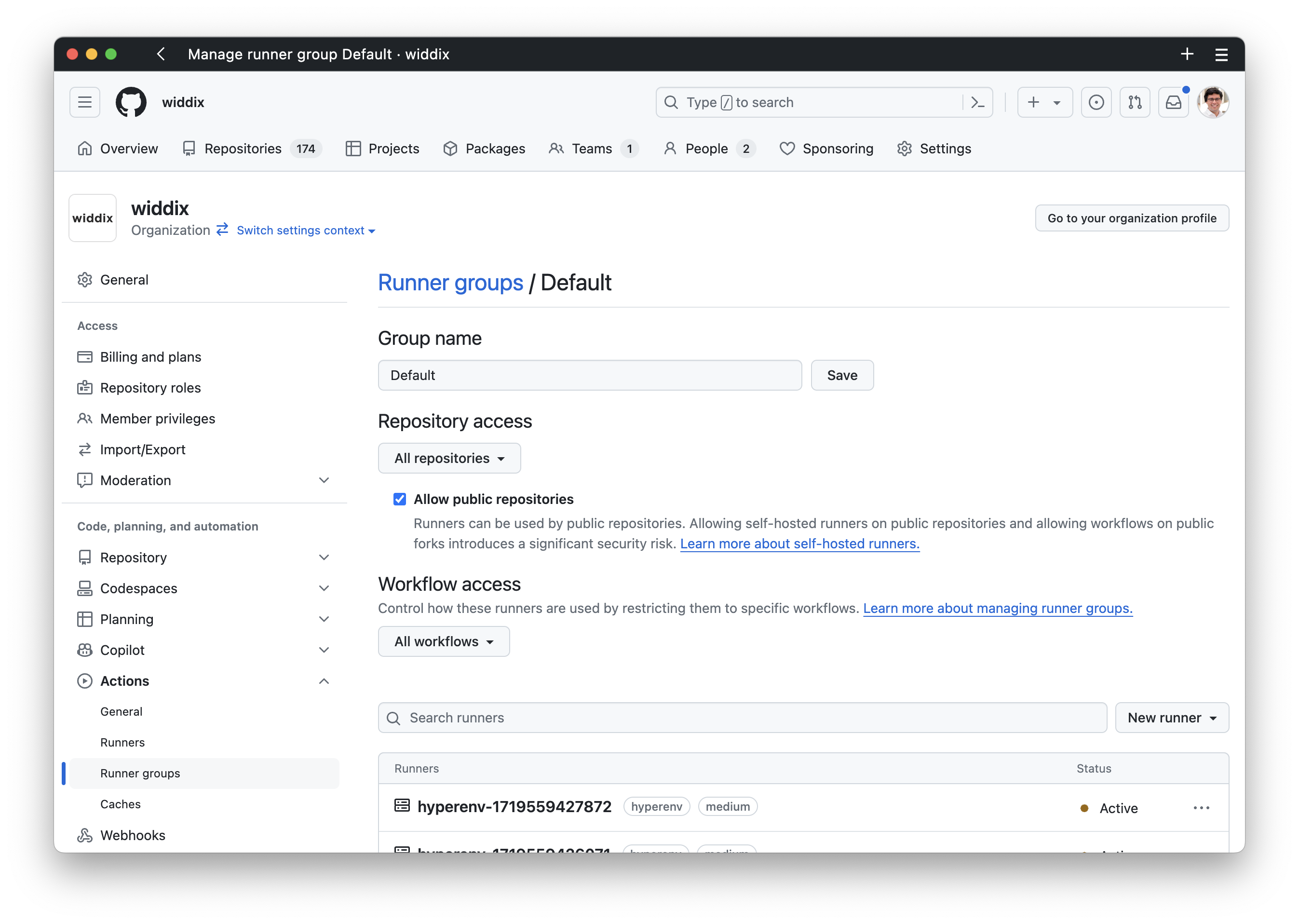Open the All repositories dropdown

449,458
